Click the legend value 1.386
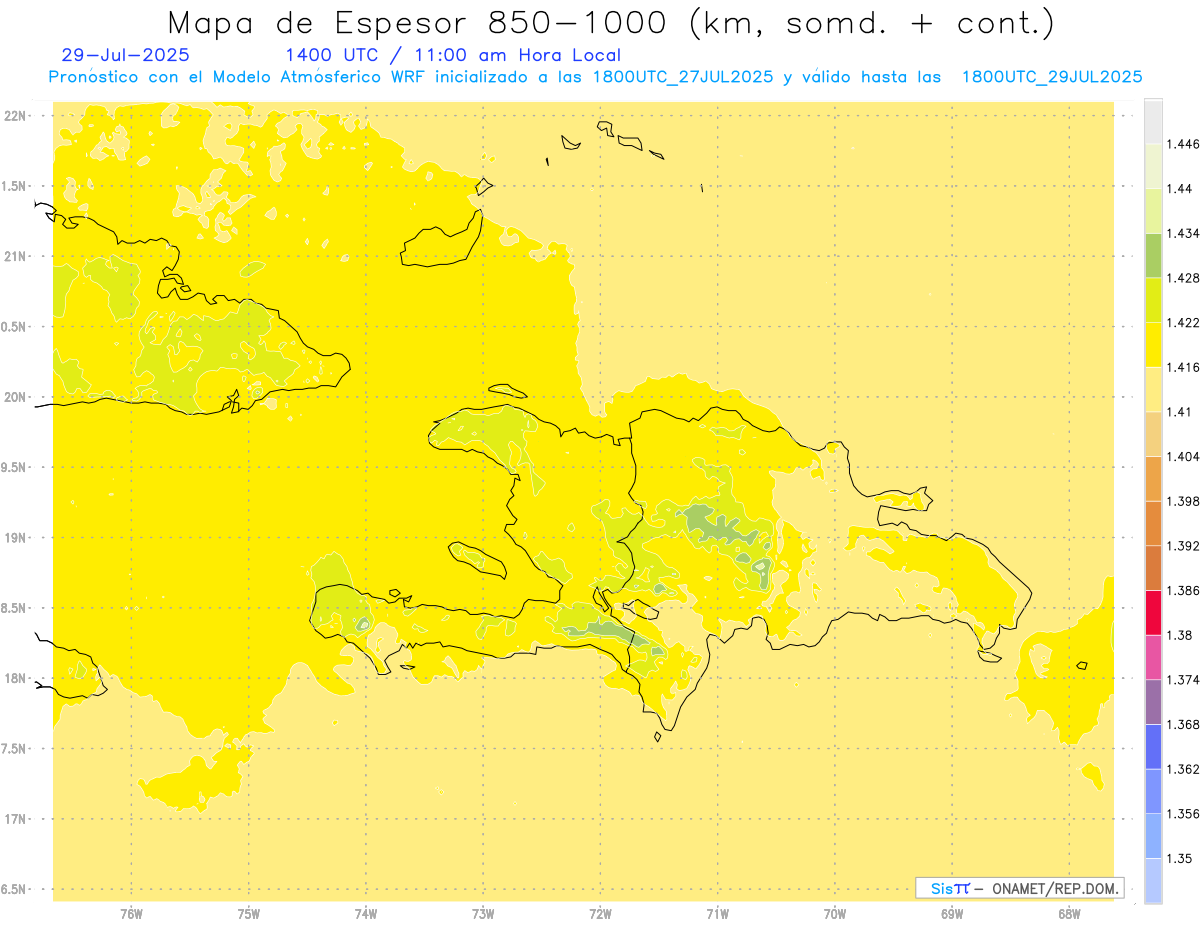1200x927 pixels. point(1185,590)
